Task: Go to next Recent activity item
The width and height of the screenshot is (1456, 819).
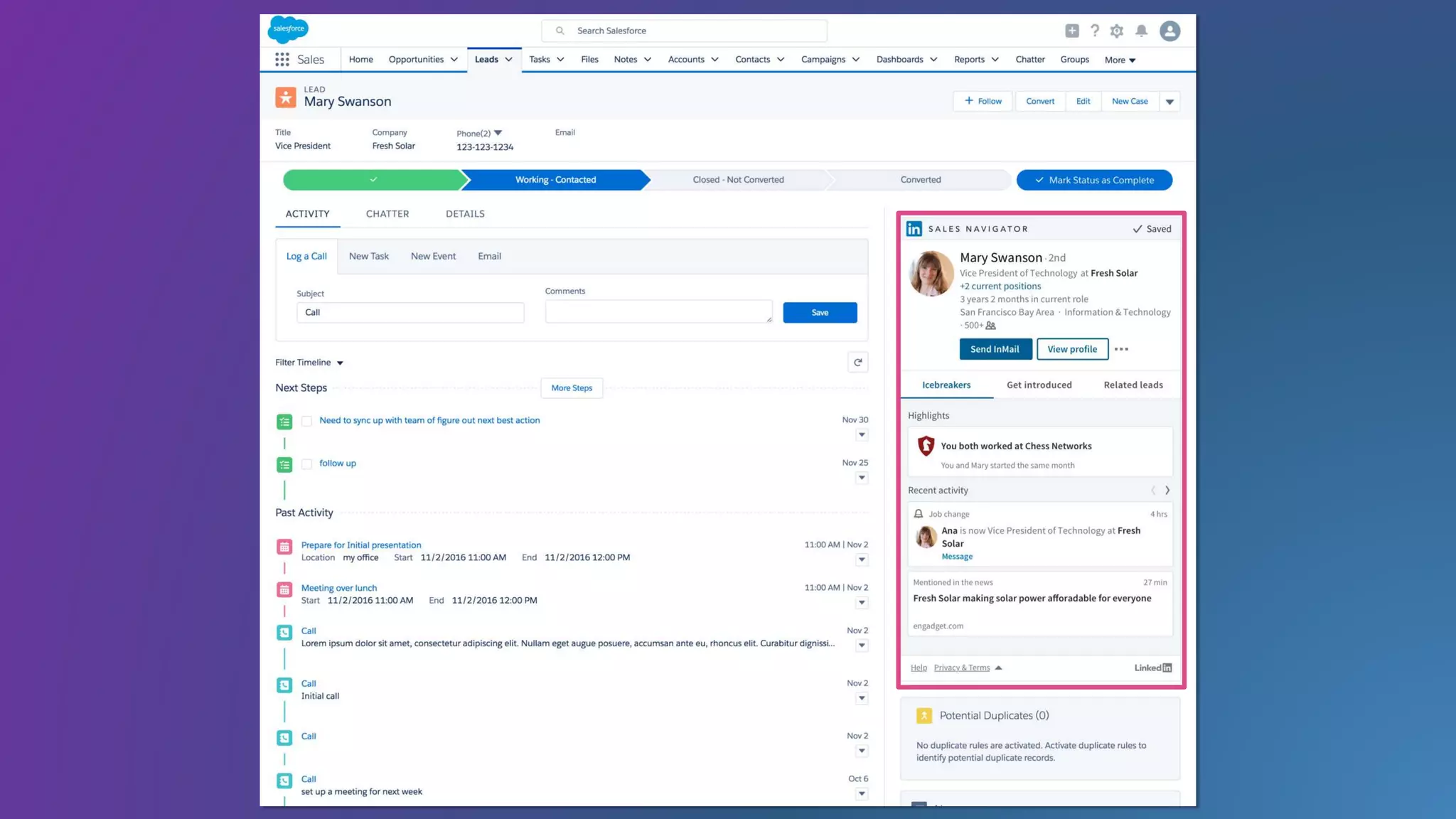Action: (x=1167, y=491)
